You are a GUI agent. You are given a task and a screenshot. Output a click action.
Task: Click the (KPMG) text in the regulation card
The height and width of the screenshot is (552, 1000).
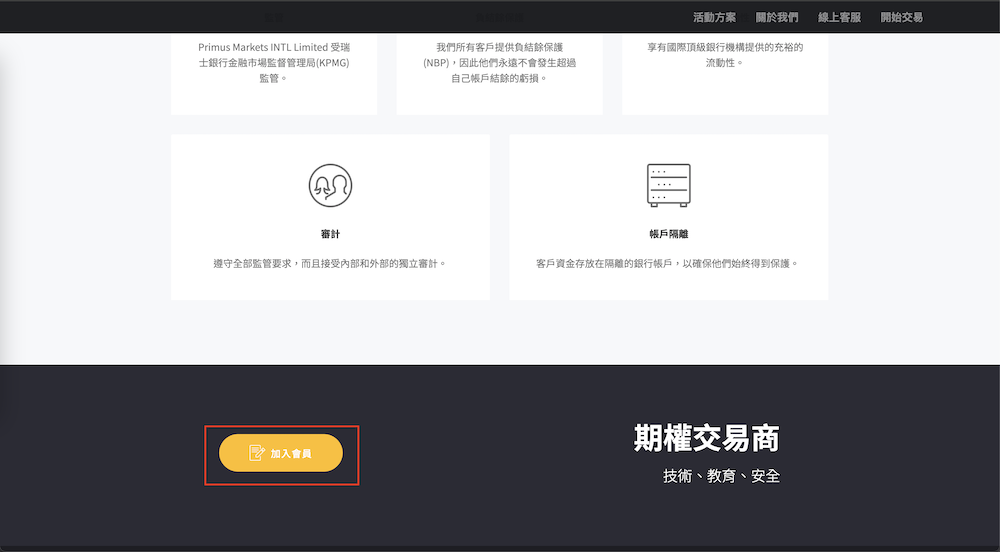[x=328, y=62]
